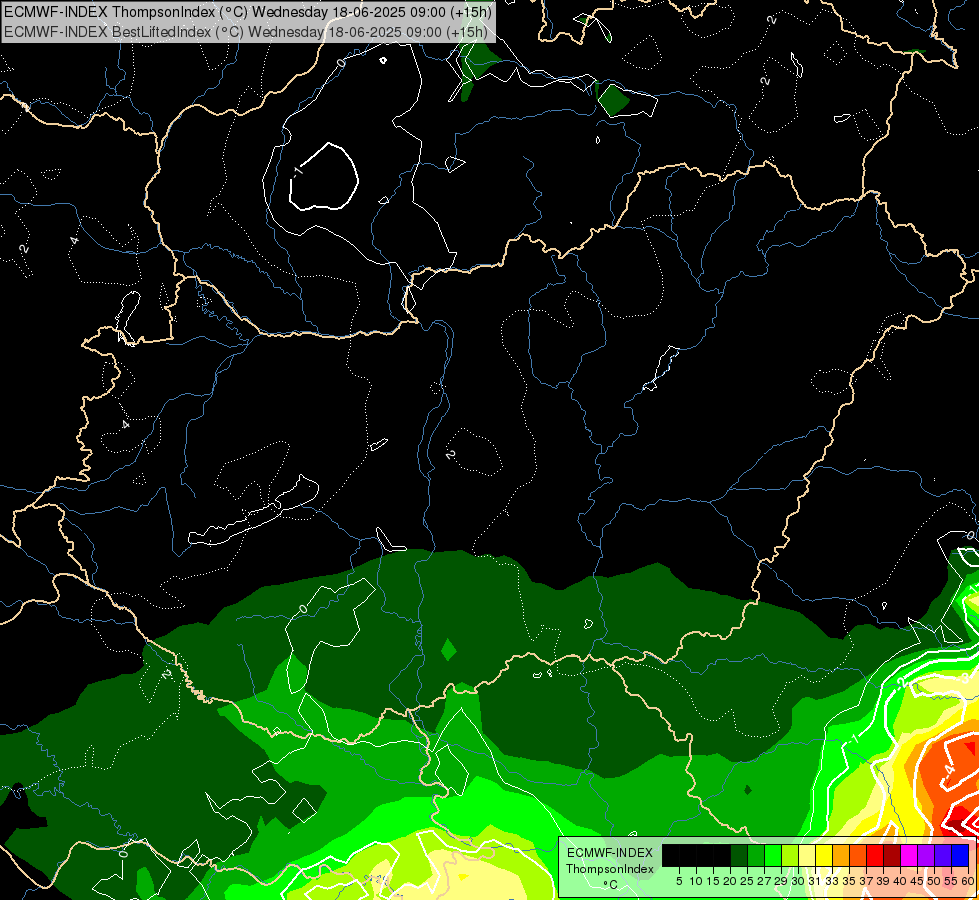
Task: Click the ThompsonIndex title line at top
Action: coord(247,12)
